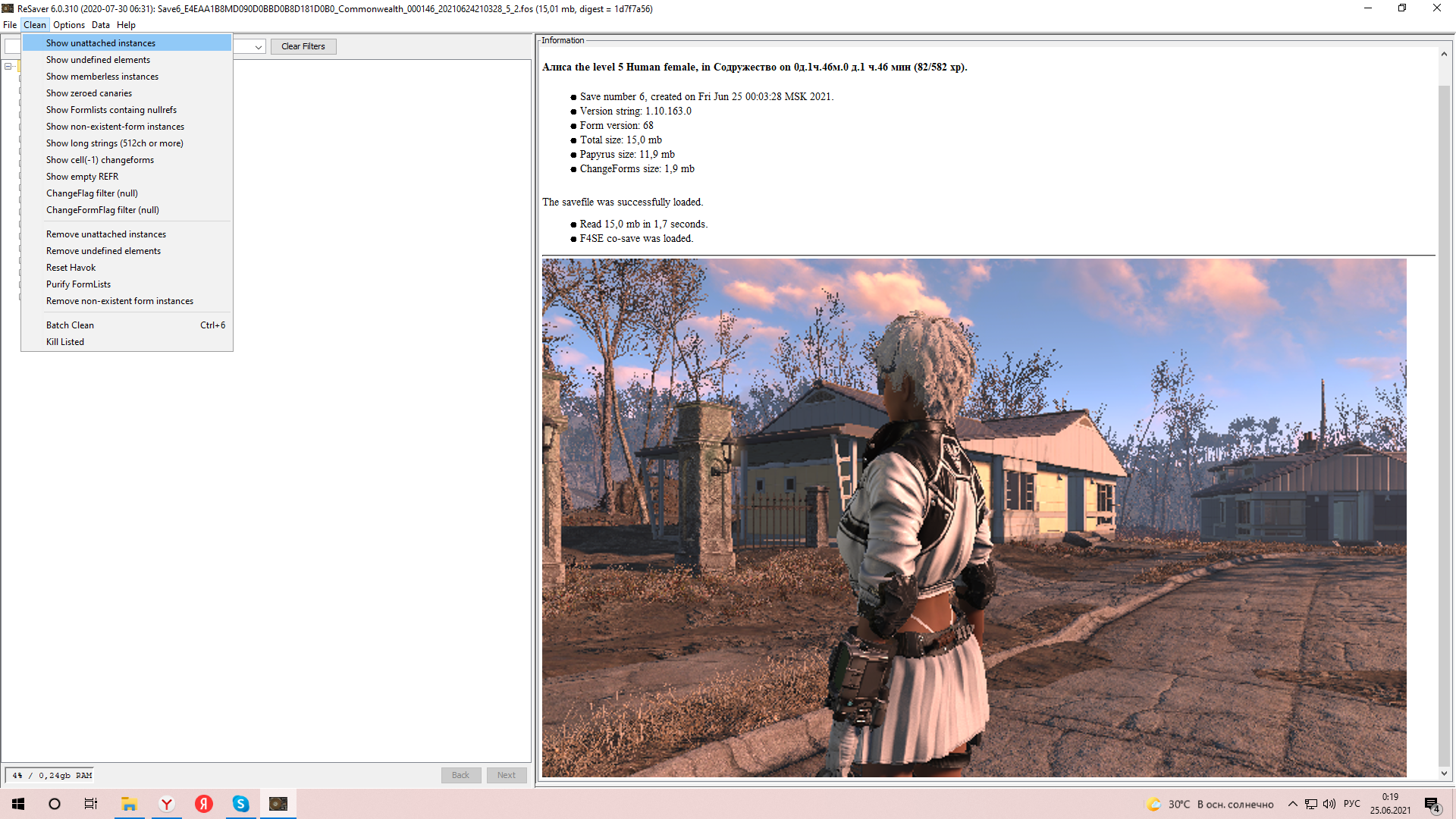This screenshot has height=819, width=1456.
Task: Open Skype from the taskbar
Action: [x=240, y=804]
